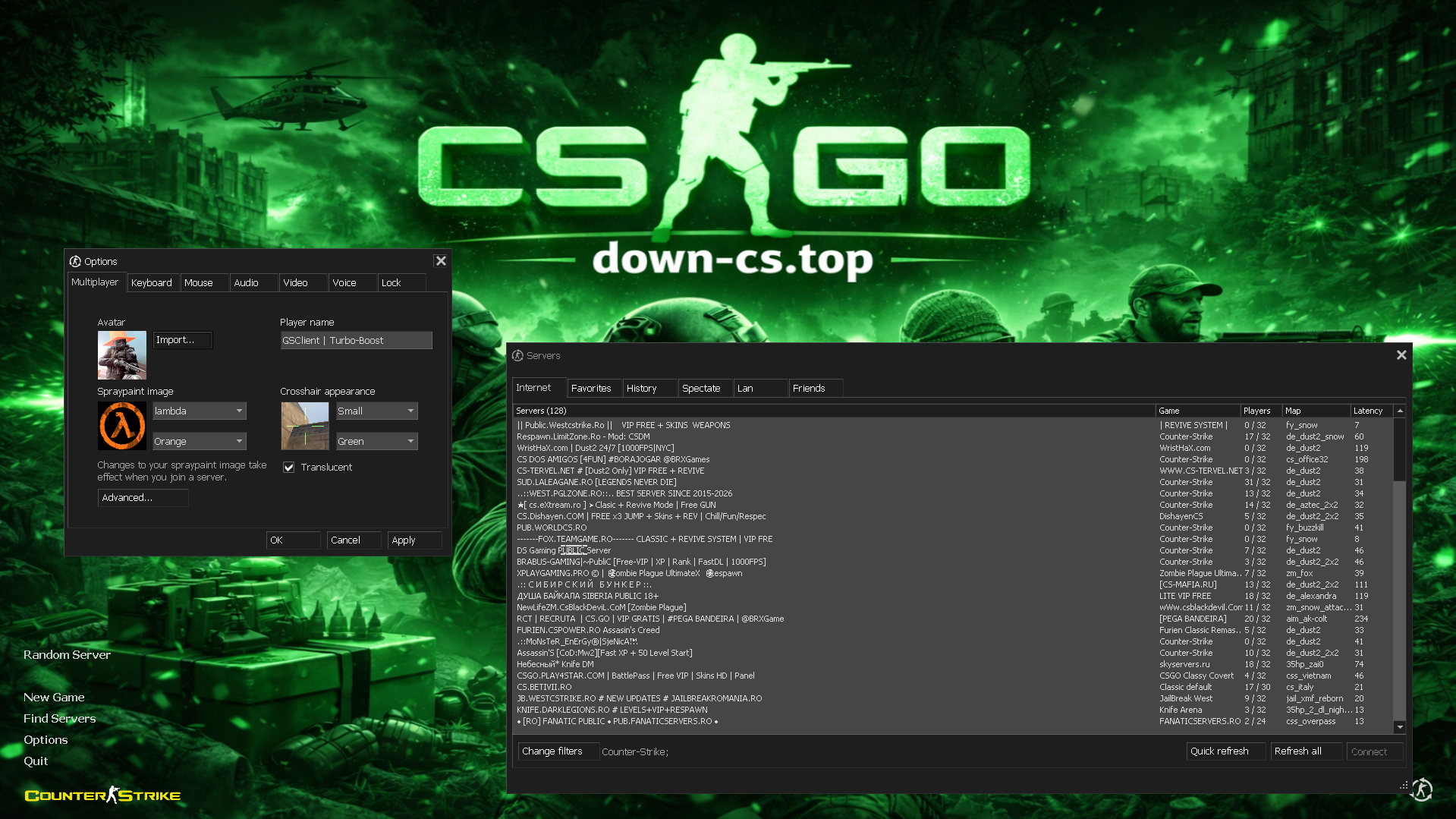Viewport: 1456px width, 819px height.
Task: Click the Counter-Strike logo in bottom-left corner
Action: 102,795
